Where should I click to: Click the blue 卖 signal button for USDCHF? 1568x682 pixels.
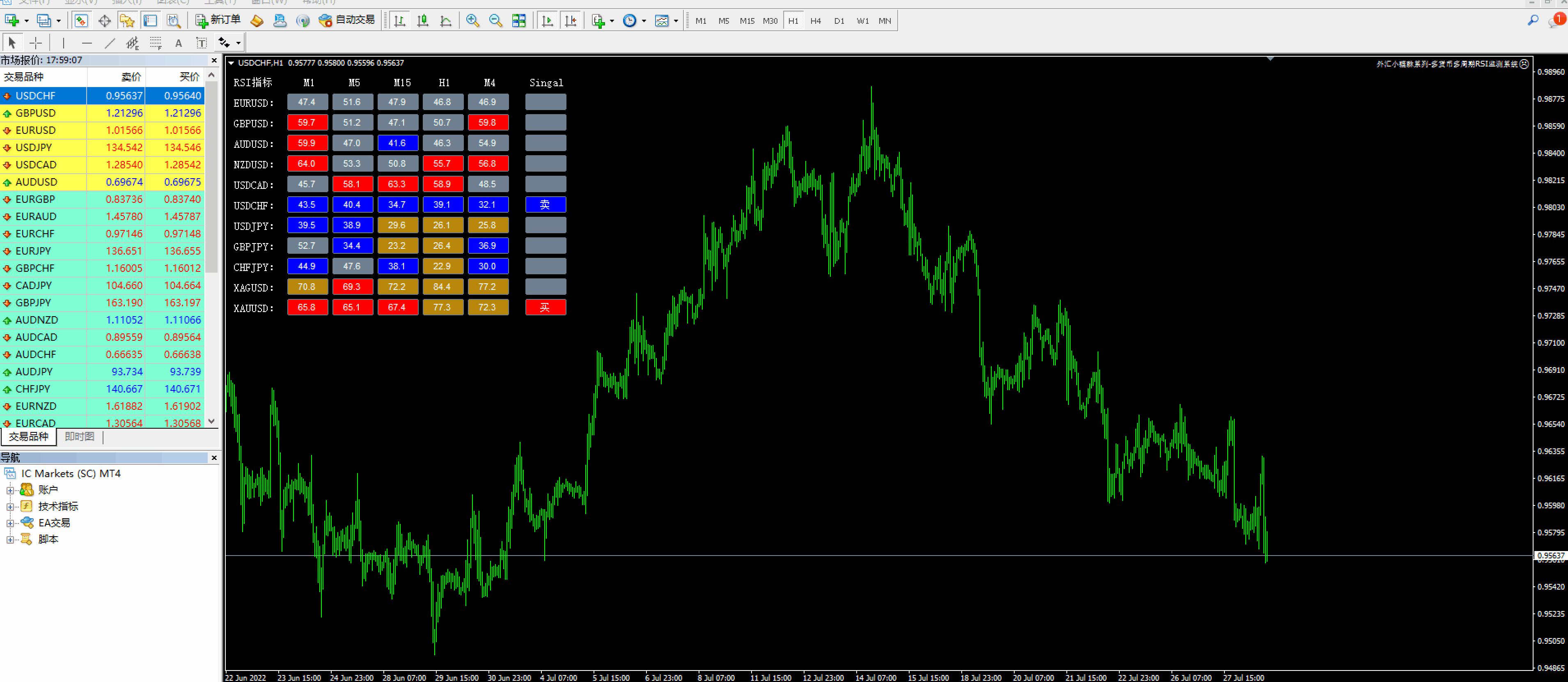click(x=546, y=204)
